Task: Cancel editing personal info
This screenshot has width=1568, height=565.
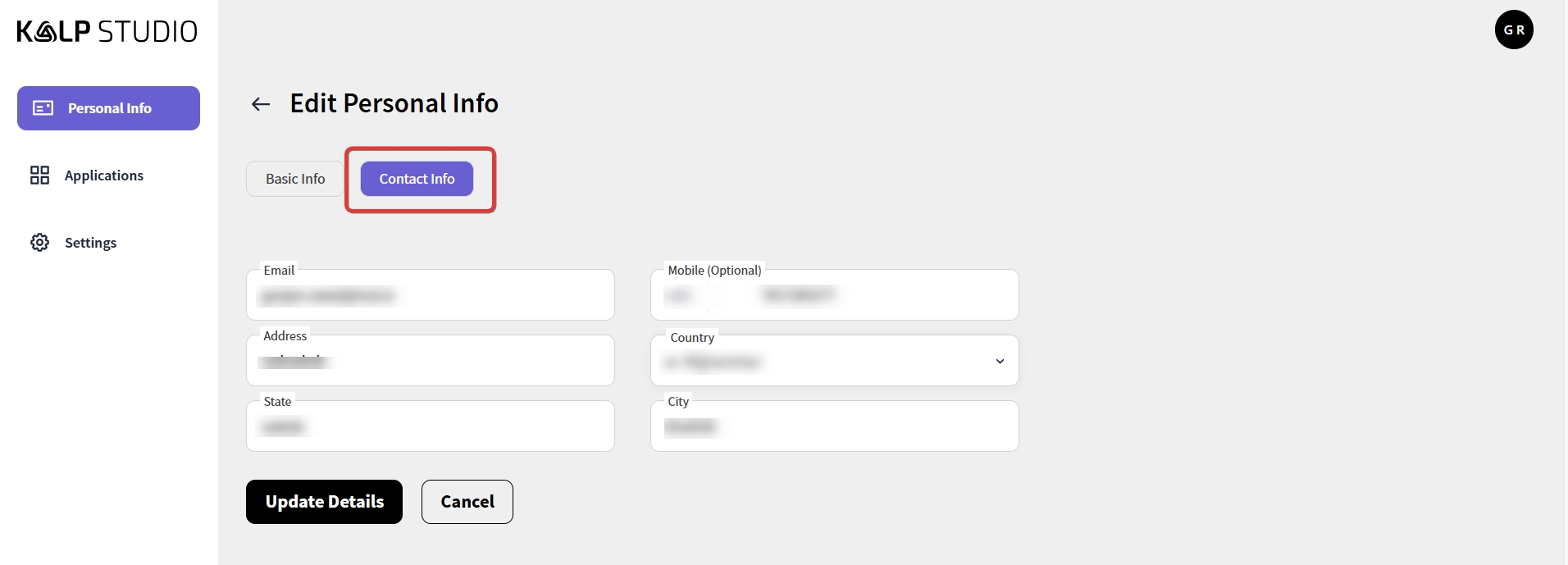Action: point(467,502)
